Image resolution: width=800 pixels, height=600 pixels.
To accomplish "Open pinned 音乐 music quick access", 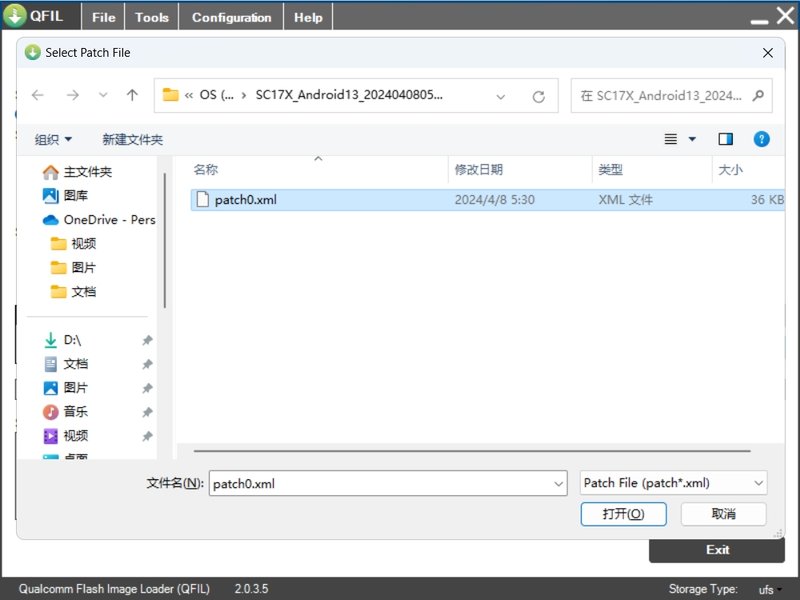I will (x=66, y=412).
